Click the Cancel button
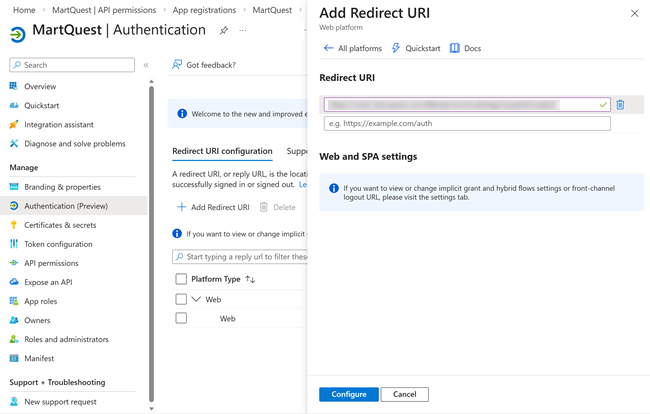This screenshot has height=414, width=650. pos(405,395)
